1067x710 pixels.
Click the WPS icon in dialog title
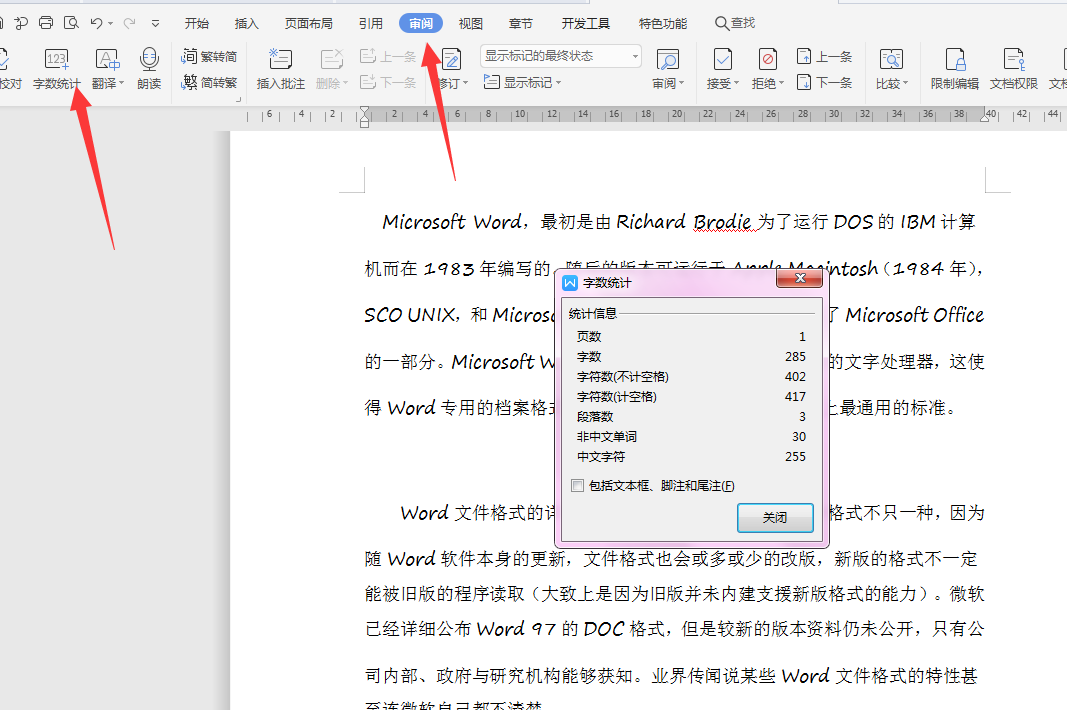point(570,283)
